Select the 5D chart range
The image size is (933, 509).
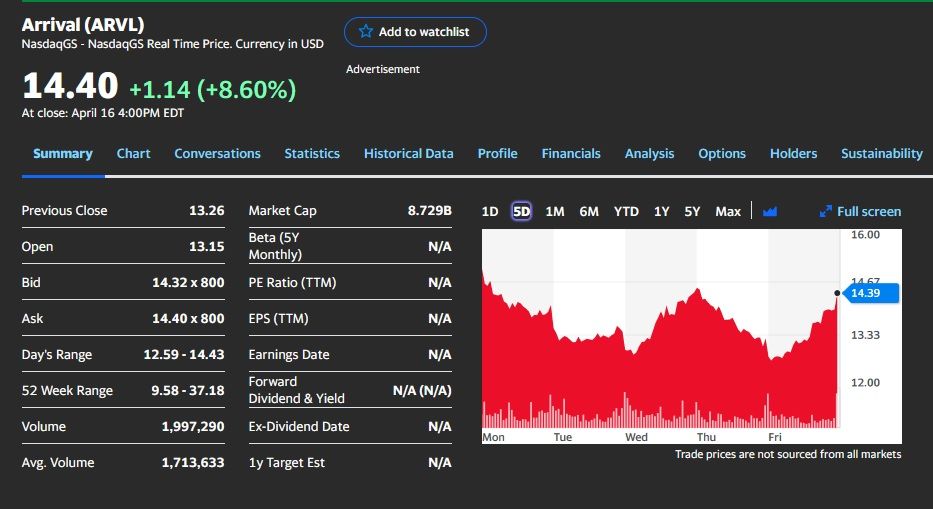point(522,211)
